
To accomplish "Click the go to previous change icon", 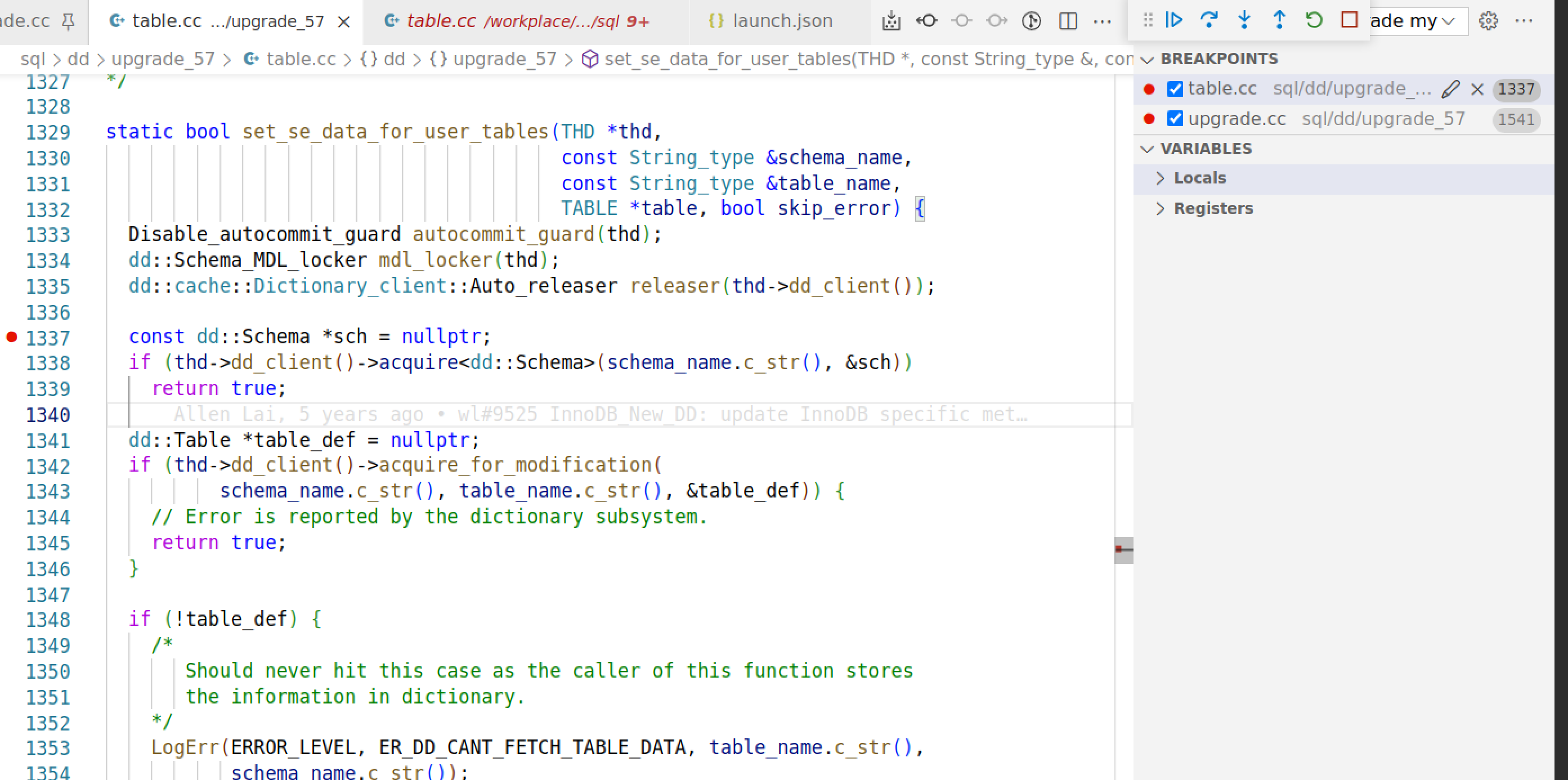I will point(962,21).
